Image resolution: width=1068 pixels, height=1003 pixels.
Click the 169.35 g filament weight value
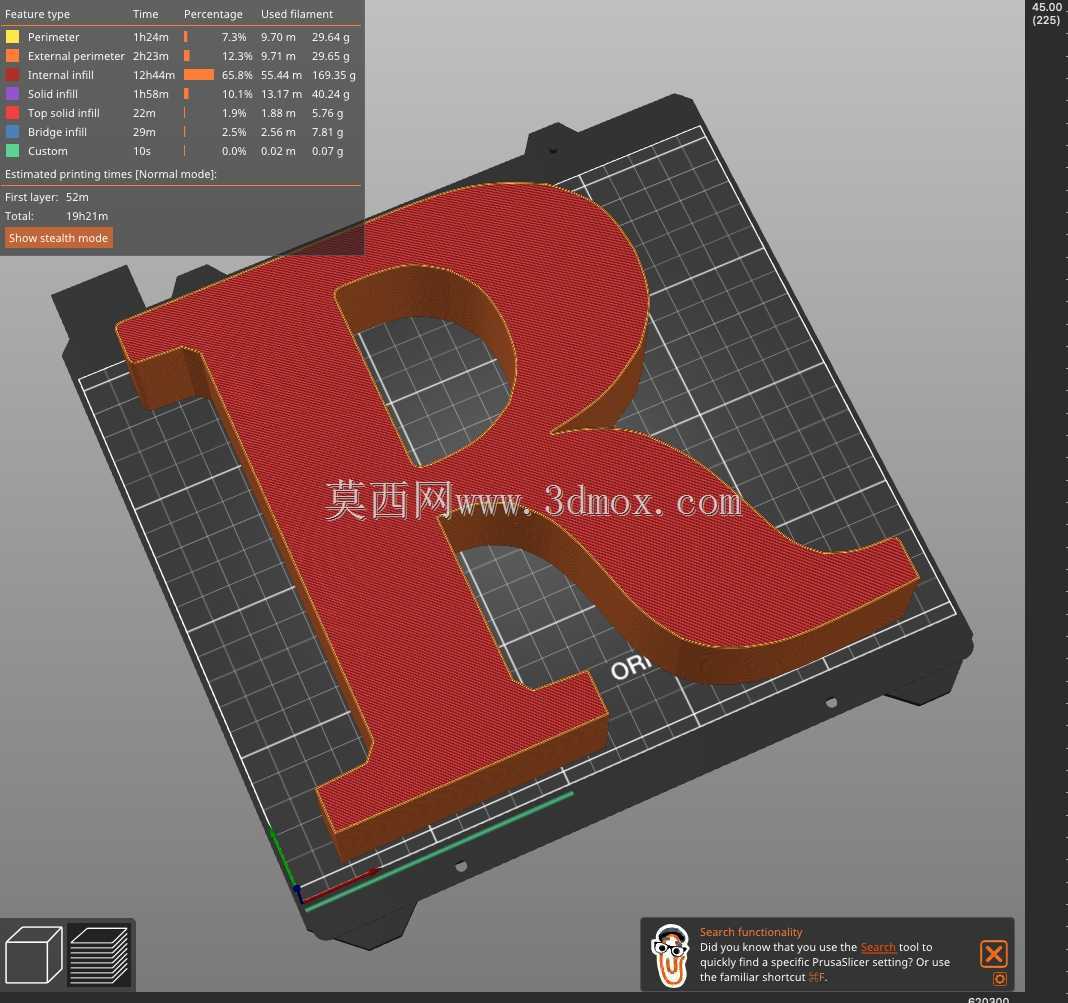coord(334,75)
